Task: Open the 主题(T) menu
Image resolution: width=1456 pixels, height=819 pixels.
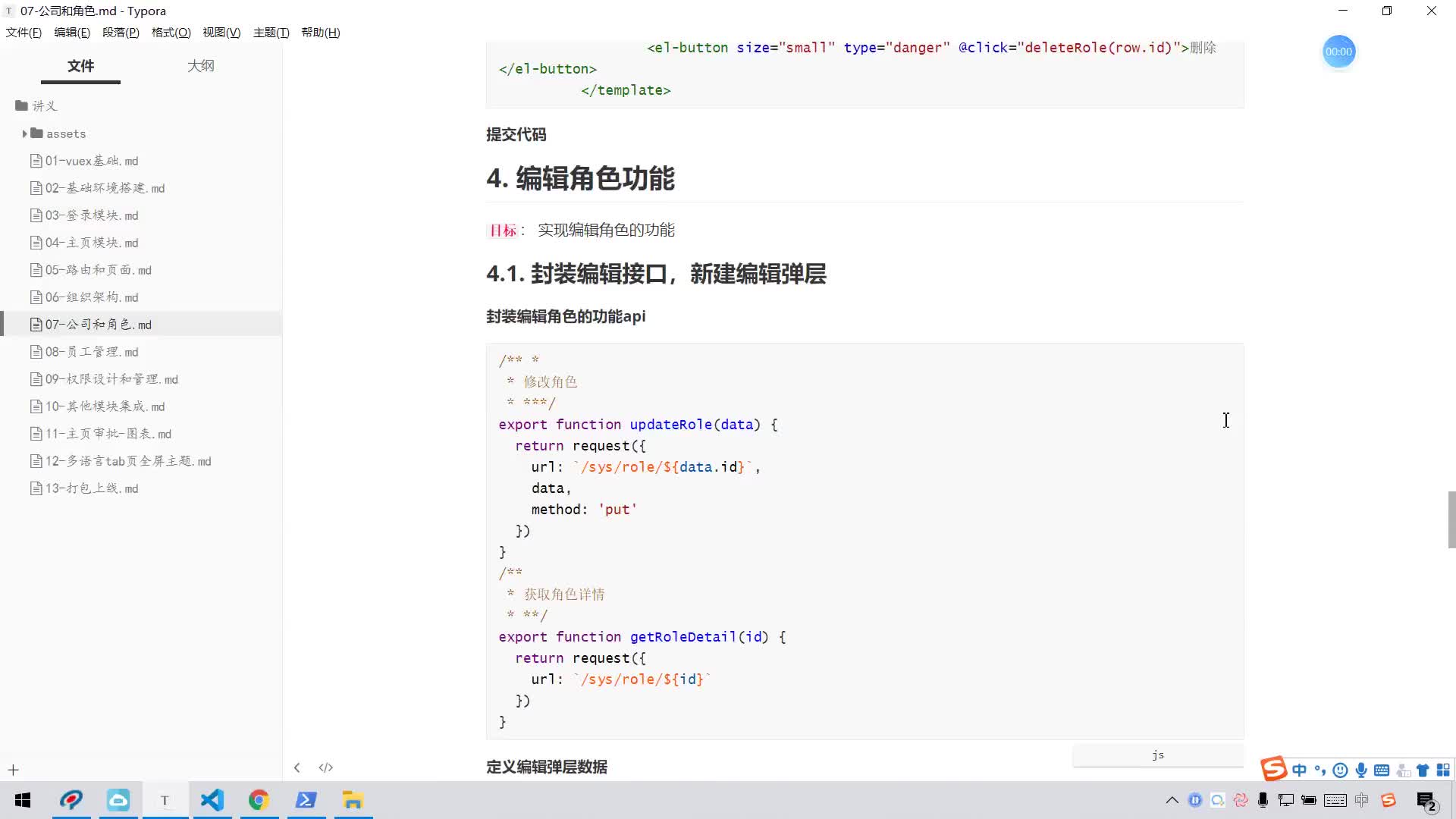Action: point(271,33)
